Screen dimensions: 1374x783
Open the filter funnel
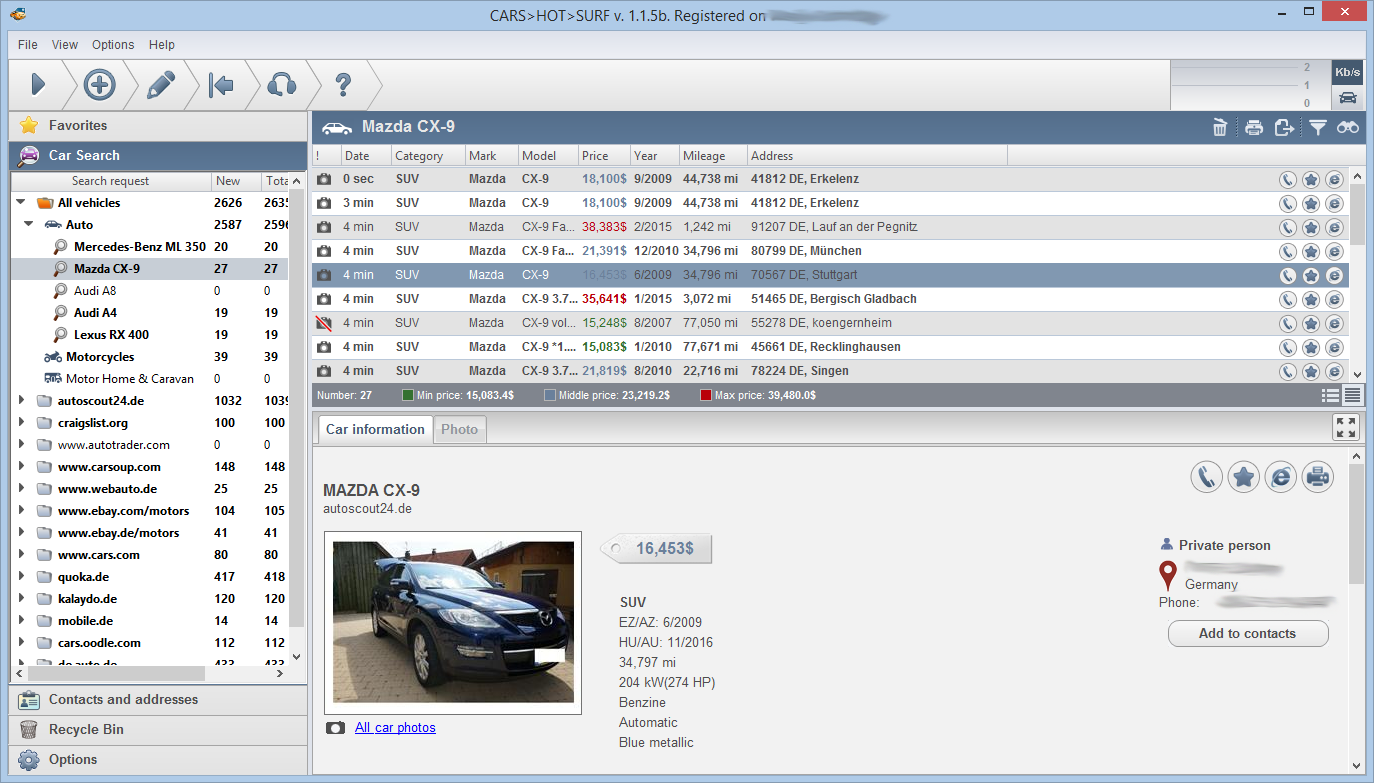coord(1318,127)
